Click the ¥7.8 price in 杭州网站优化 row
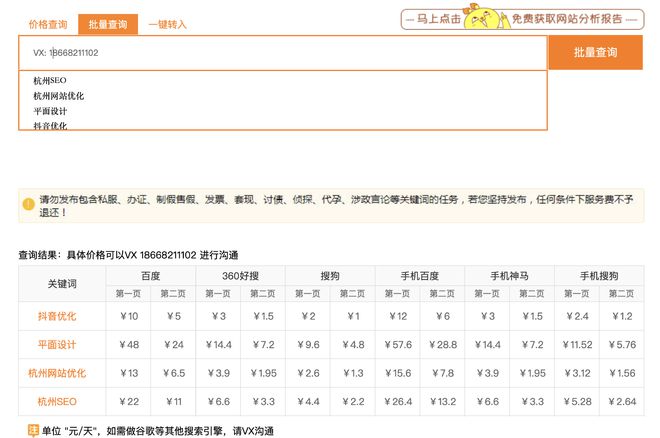The height and width of the screenshot is (438, 660). [442, 373]
